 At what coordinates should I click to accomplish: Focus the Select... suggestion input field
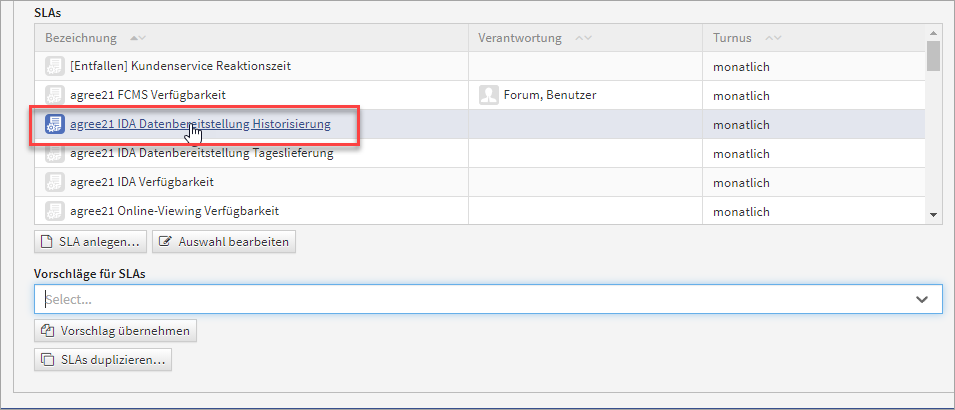pyautogui.click(x=470, y=299)
